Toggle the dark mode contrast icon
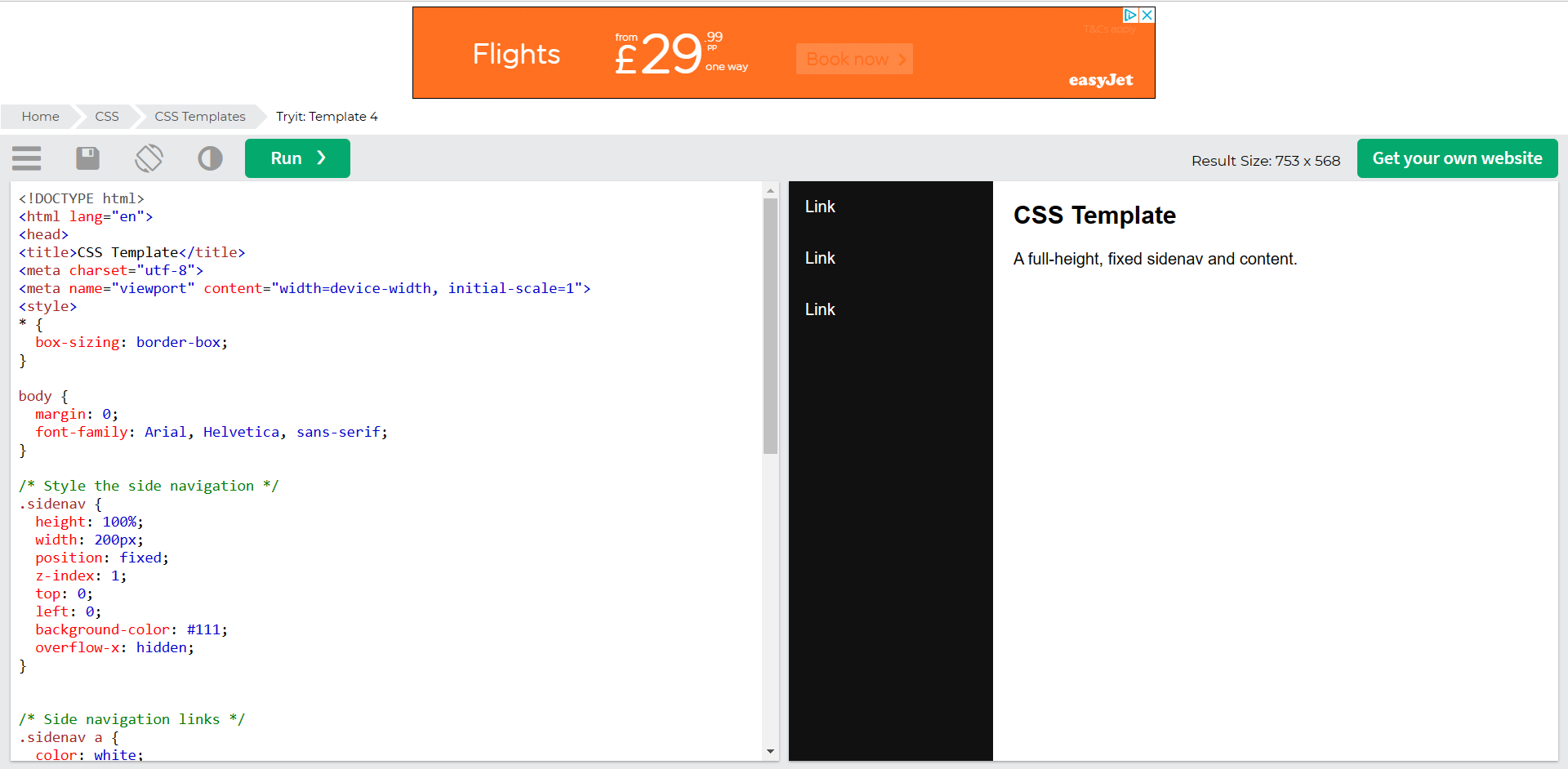The width and height of the screenshot is (1568, 769). point(210,158)
